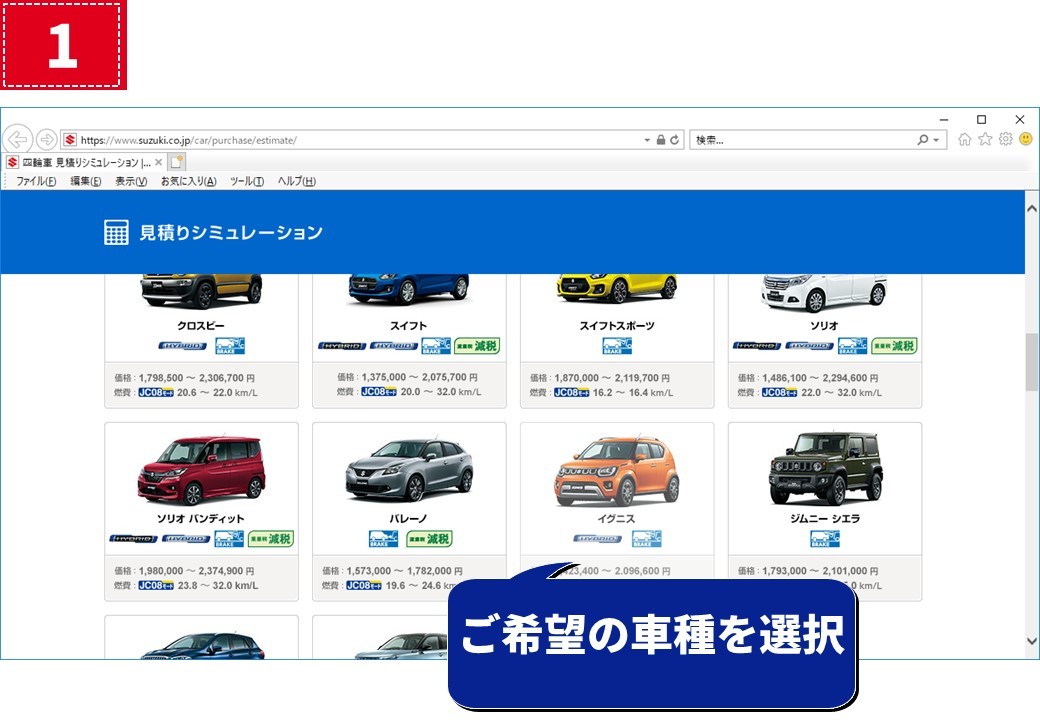
Task: Click the price 1,870,000 ～ 2,119,700 円
Action: click(x=612, y=378)
